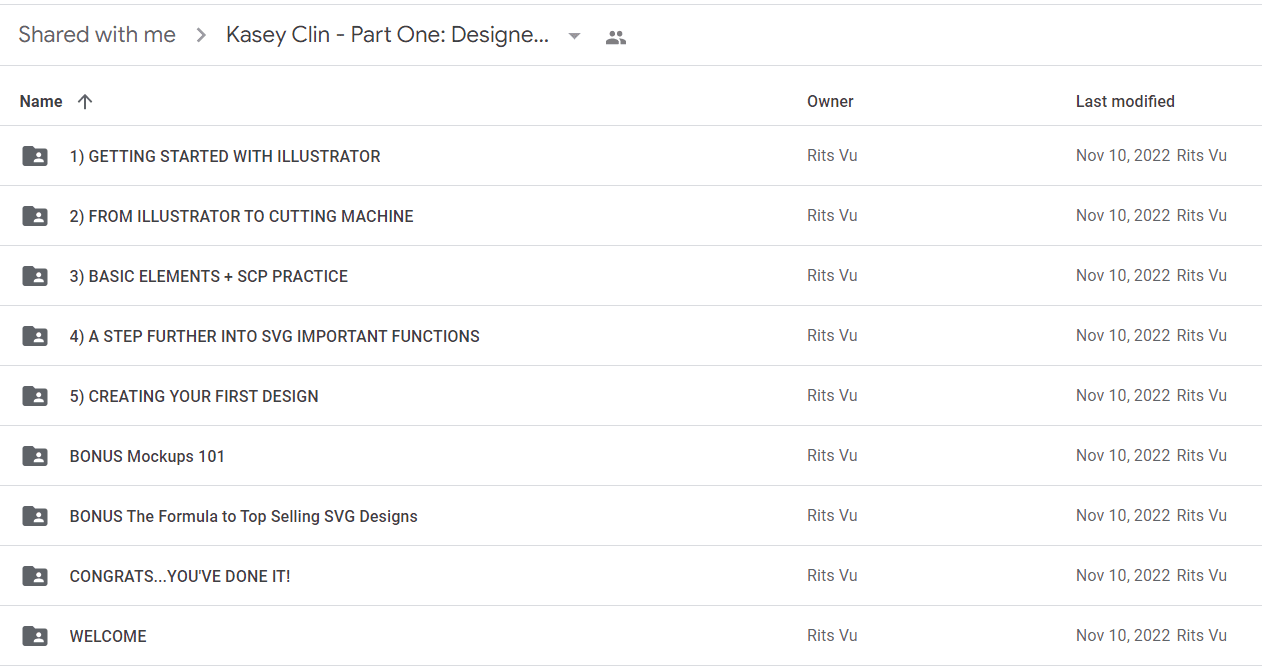The height and width of the screenshot is (672, 1262).
Task: Click owner Rits Vu in the WELCOME row
Action: [832, 636]
